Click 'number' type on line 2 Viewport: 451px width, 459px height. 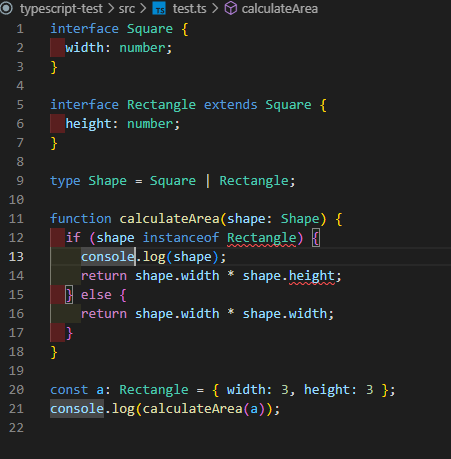(142, 48)
